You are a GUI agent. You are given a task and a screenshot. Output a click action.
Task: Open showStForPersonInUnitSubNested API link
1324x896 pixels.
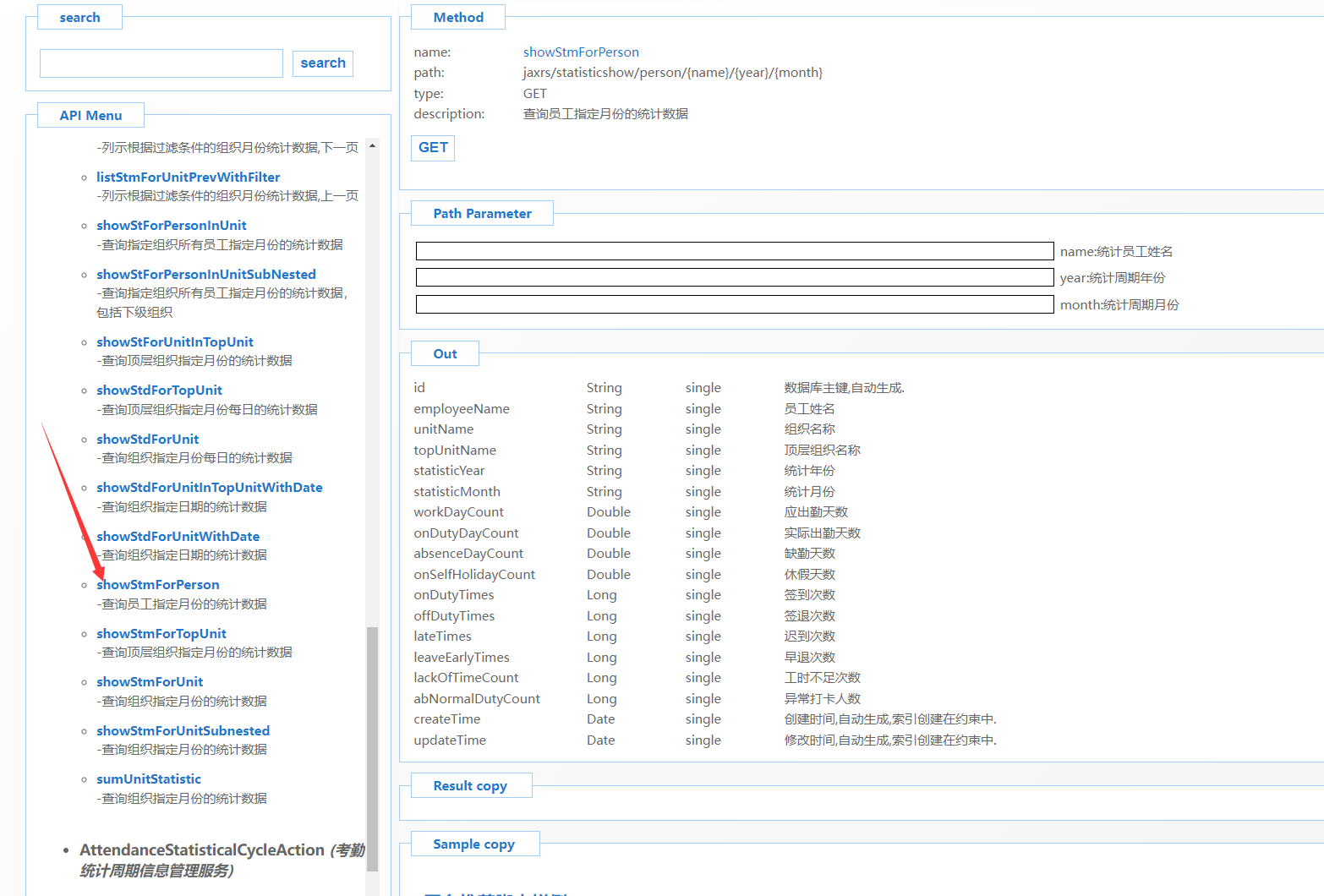pyautogui.click(x=205, y=275)
